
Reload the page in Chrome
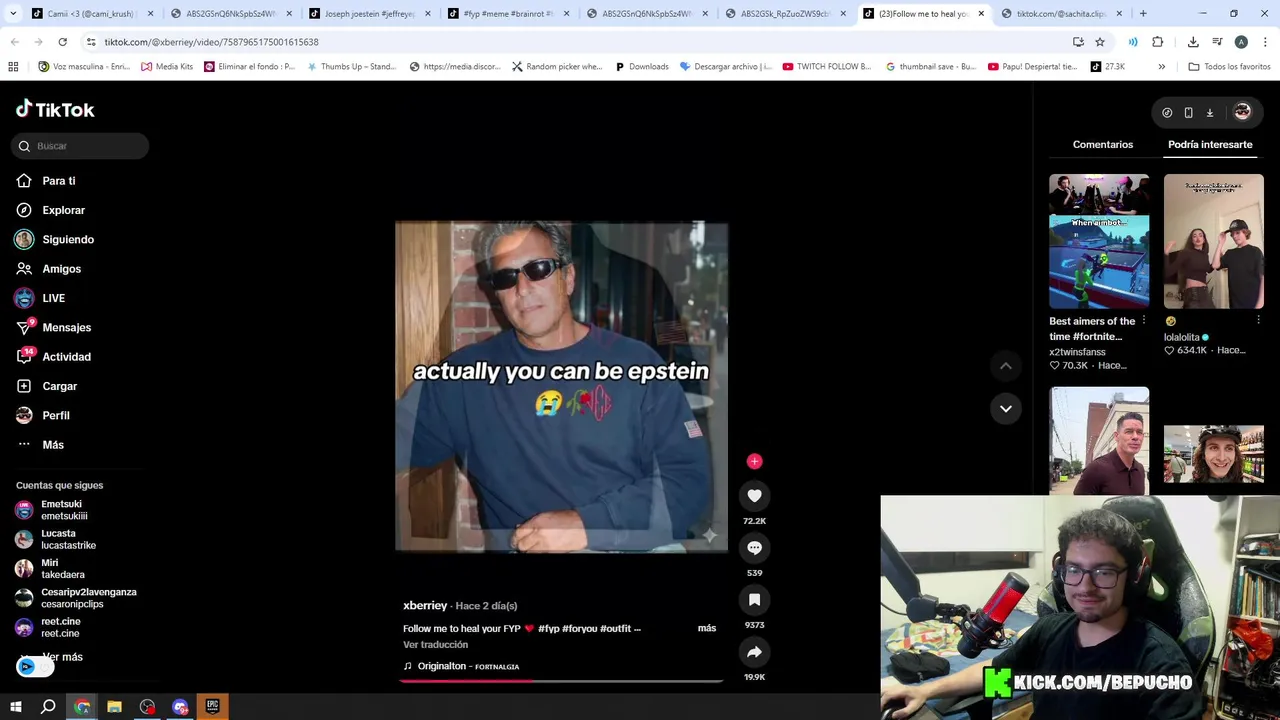62,42
